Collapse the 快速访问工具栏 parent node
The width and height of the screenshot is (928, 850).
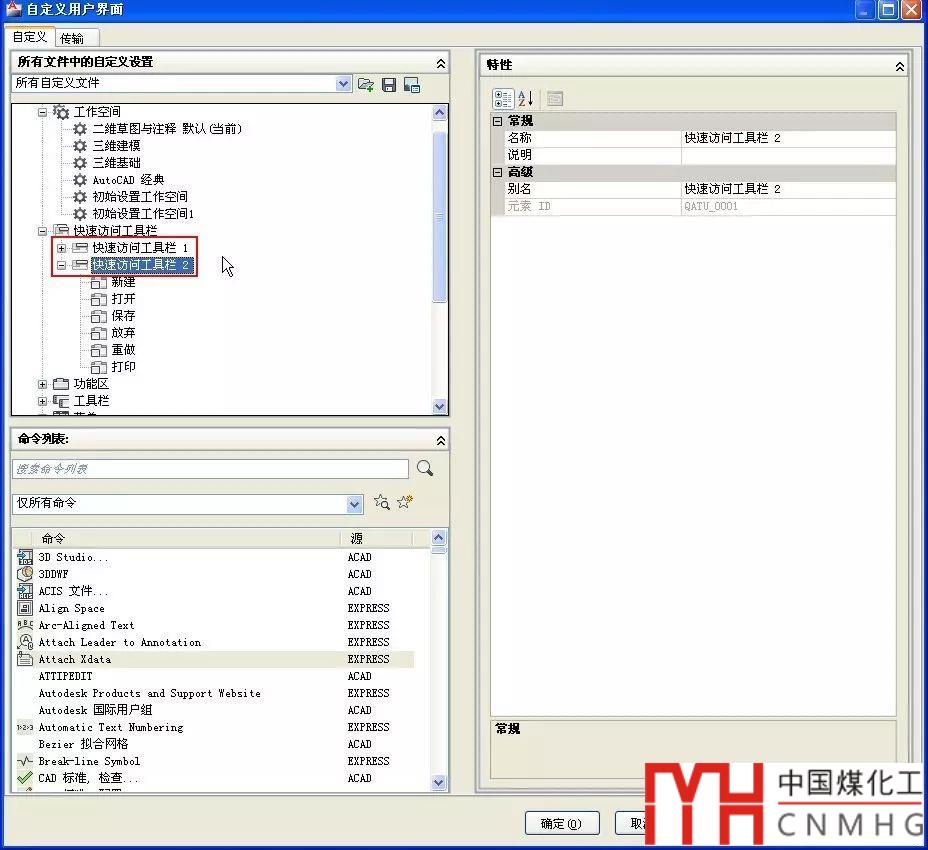click(x=43, y=231)
